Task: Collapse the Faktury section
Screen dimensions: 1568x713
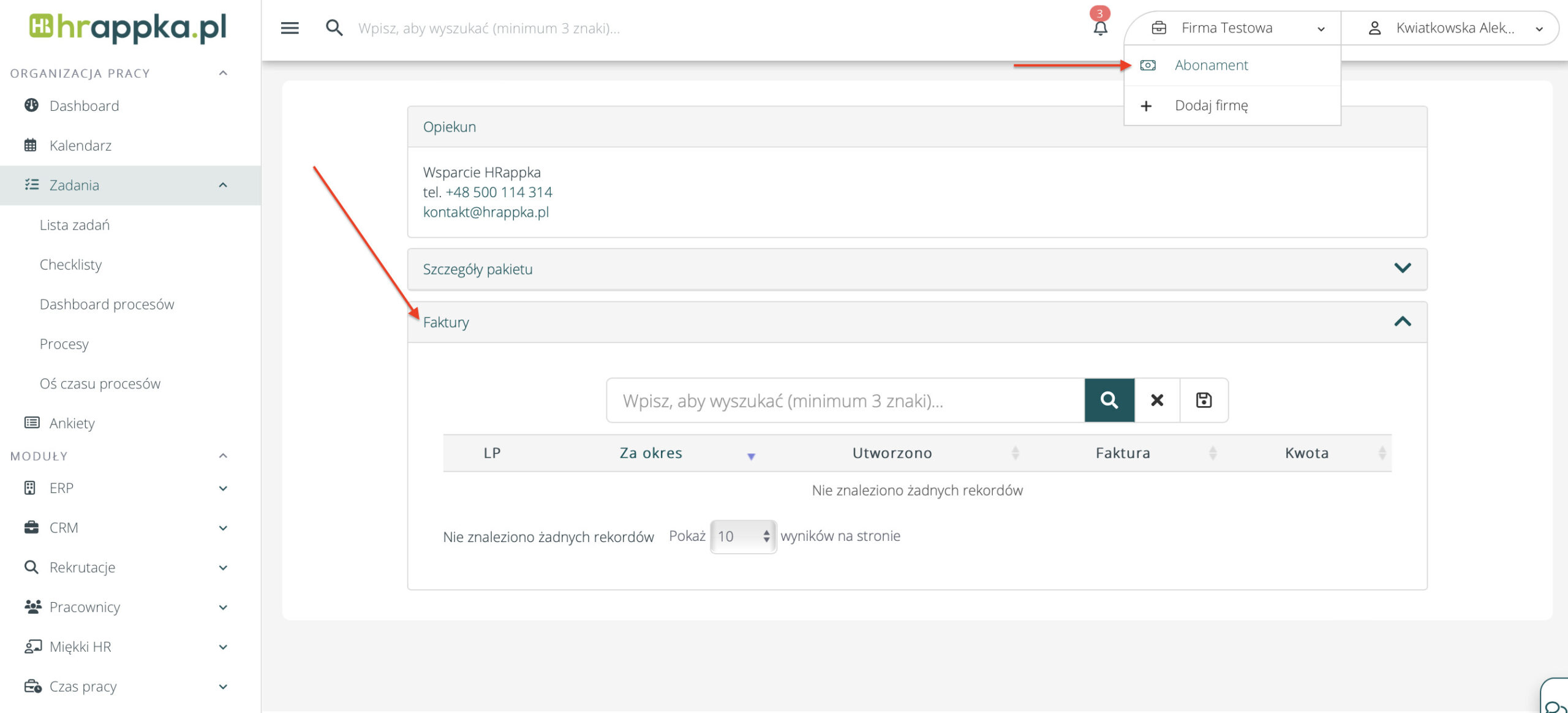Action: [x=1402, y=322]
